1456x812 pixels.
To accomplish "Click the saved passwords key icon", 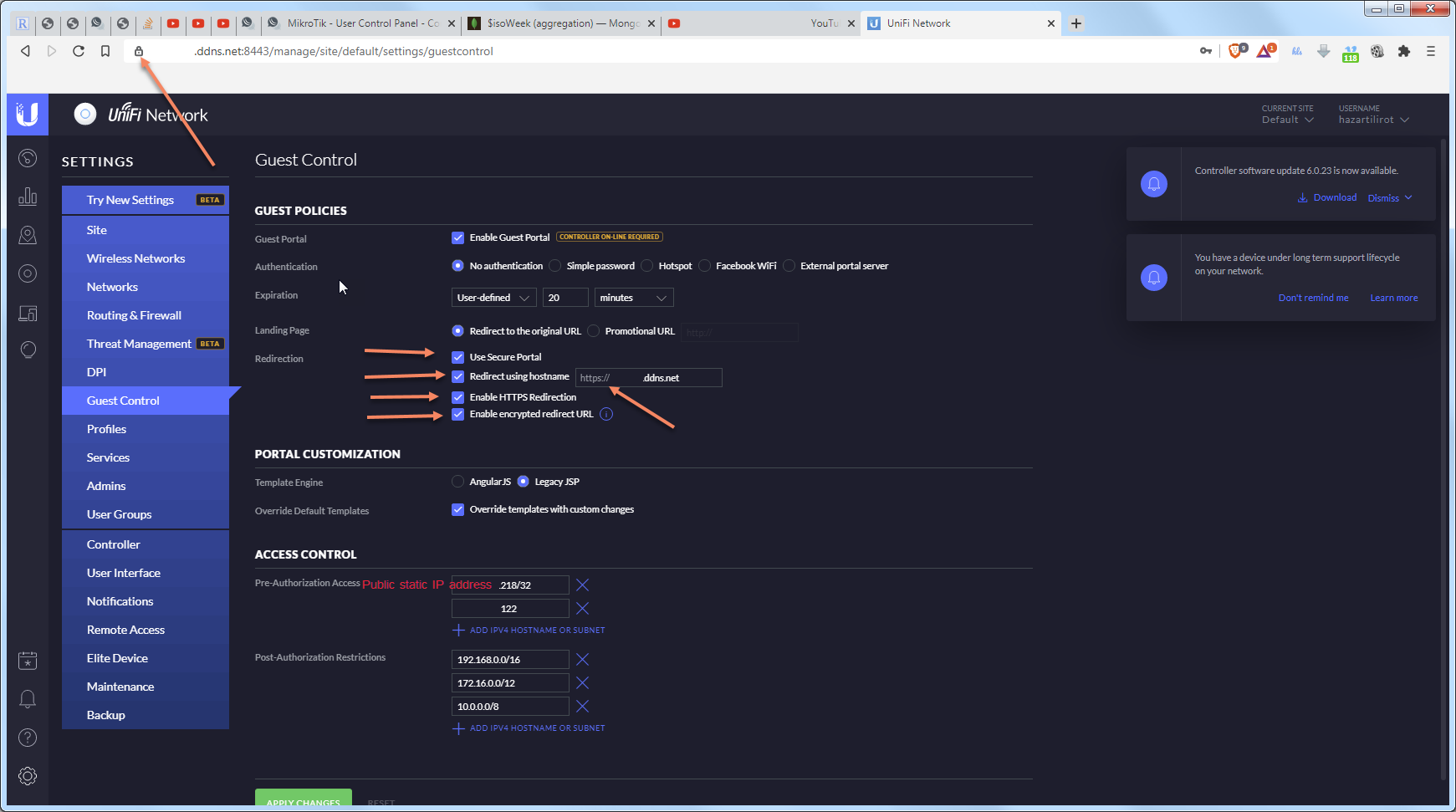I will click(1206, 51).
